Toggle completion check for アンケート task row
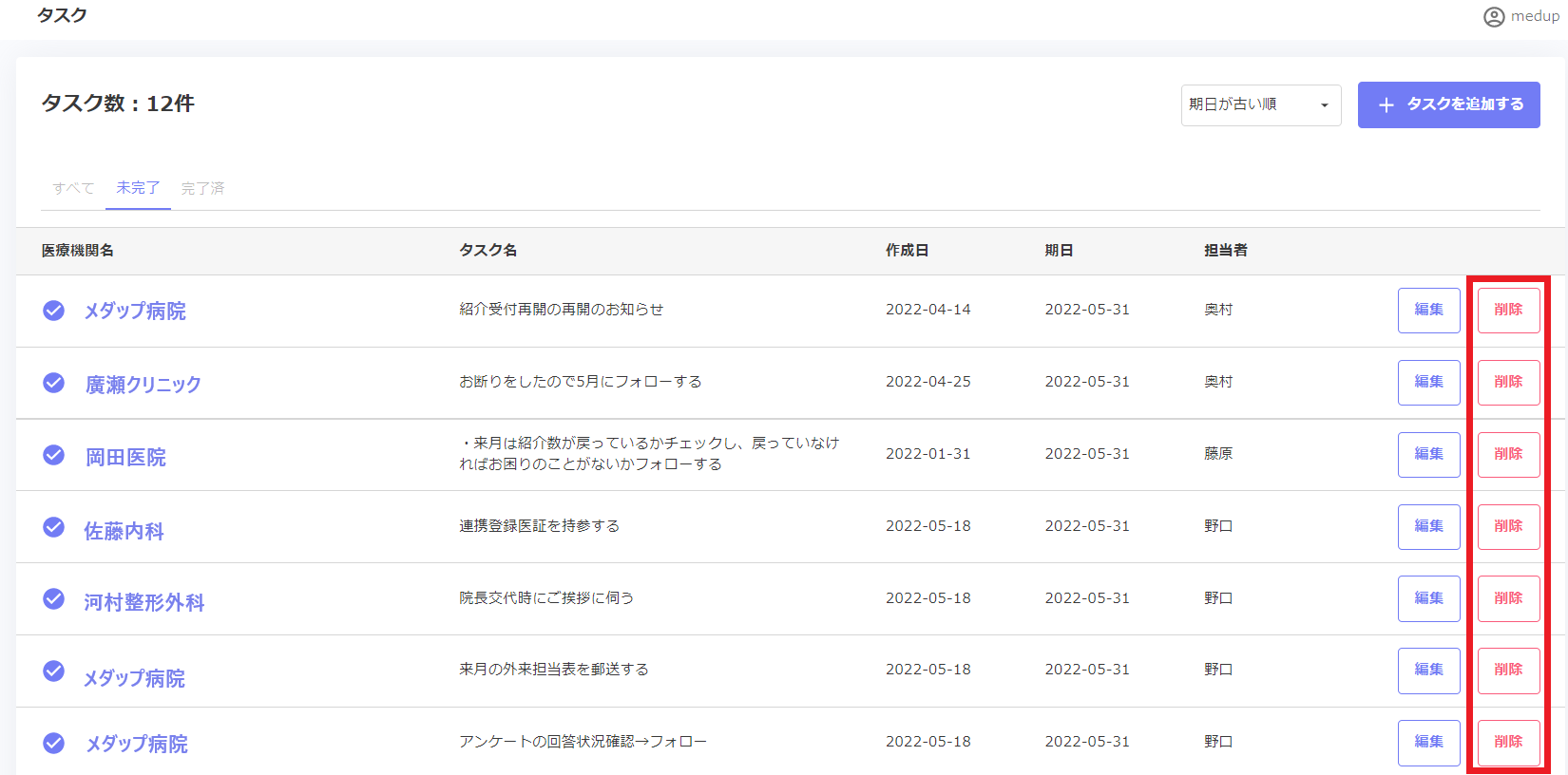The image size is (1568, 775). 54,743
